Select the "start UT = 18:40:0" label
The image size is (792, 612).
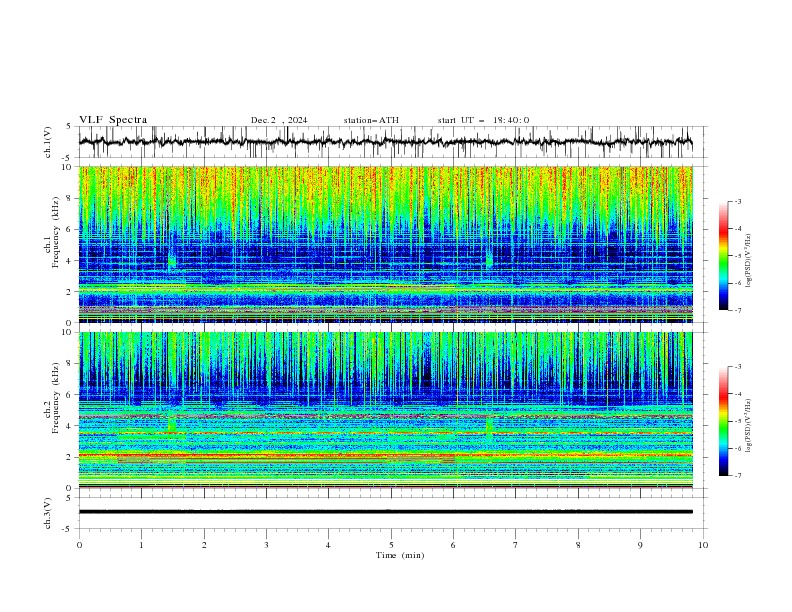483,120
